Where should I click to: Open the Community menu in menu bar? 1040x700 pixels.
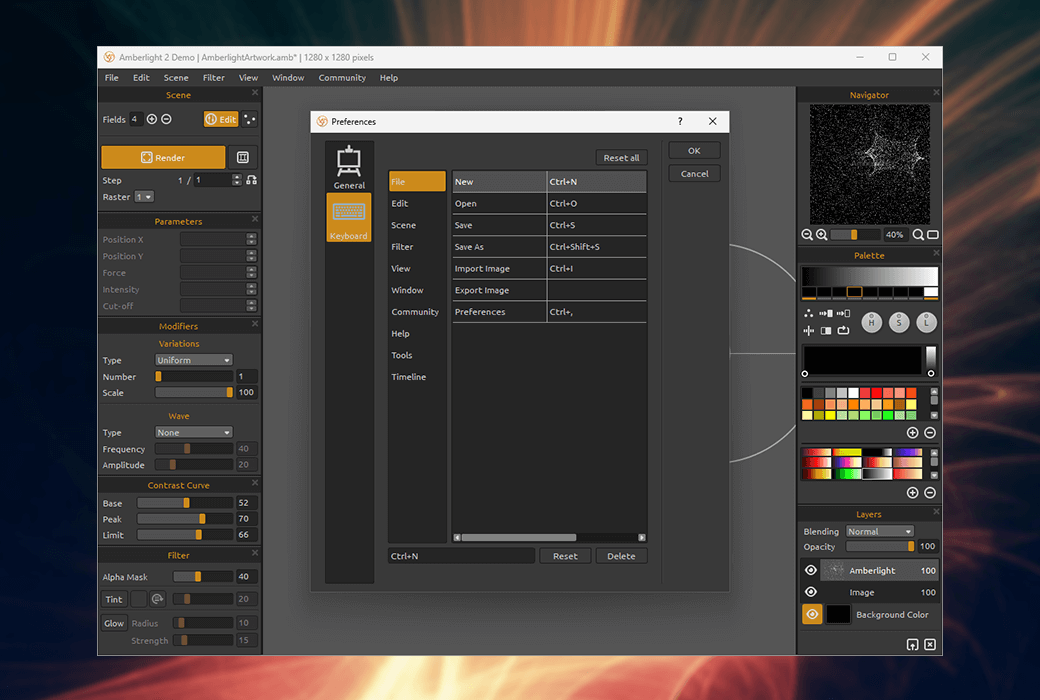point(342,78)
